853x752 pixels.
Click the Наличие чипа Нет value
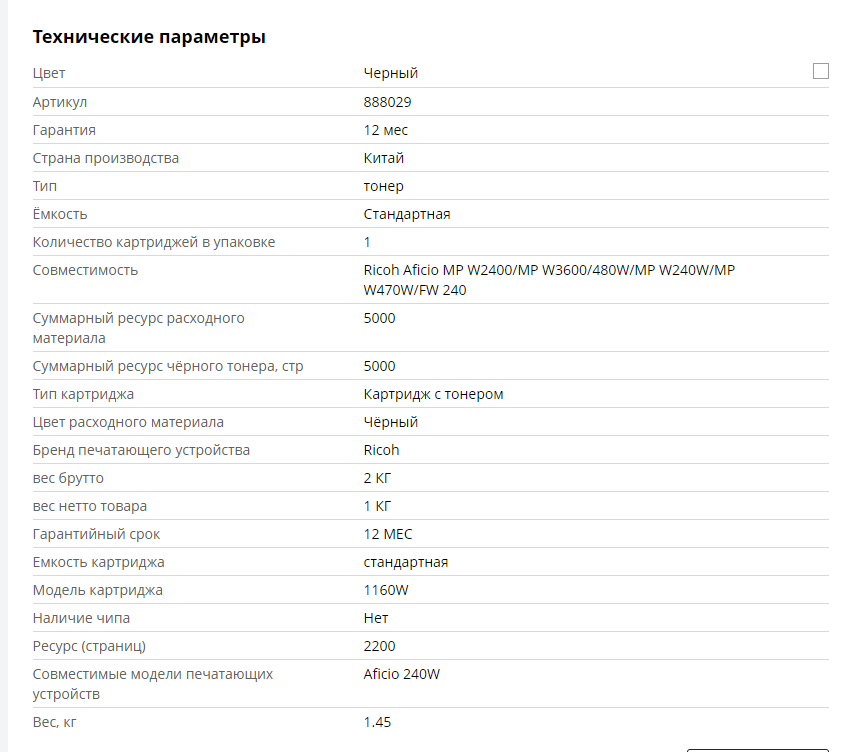pyautogui.click(x=376, y=618)
